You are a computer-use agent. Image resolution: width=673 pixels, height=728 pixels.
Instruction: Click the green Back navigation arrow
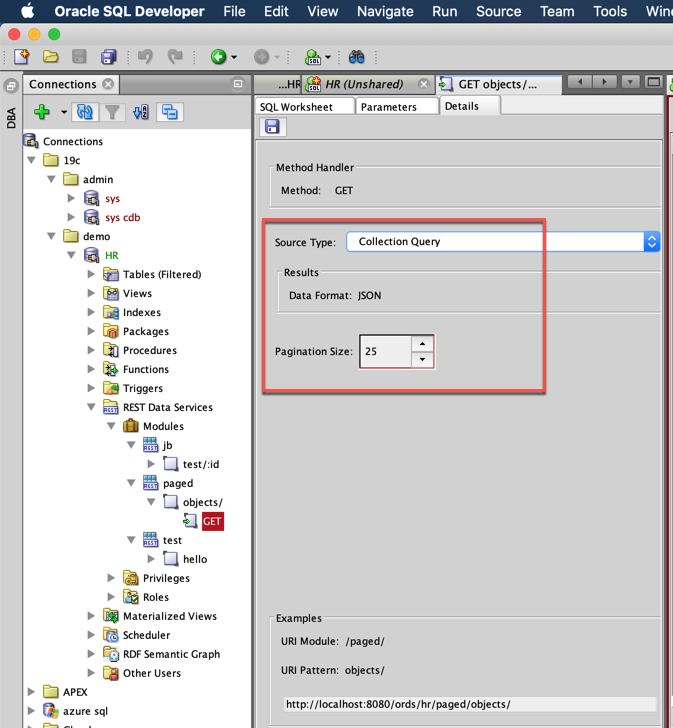tap(218, 57)
